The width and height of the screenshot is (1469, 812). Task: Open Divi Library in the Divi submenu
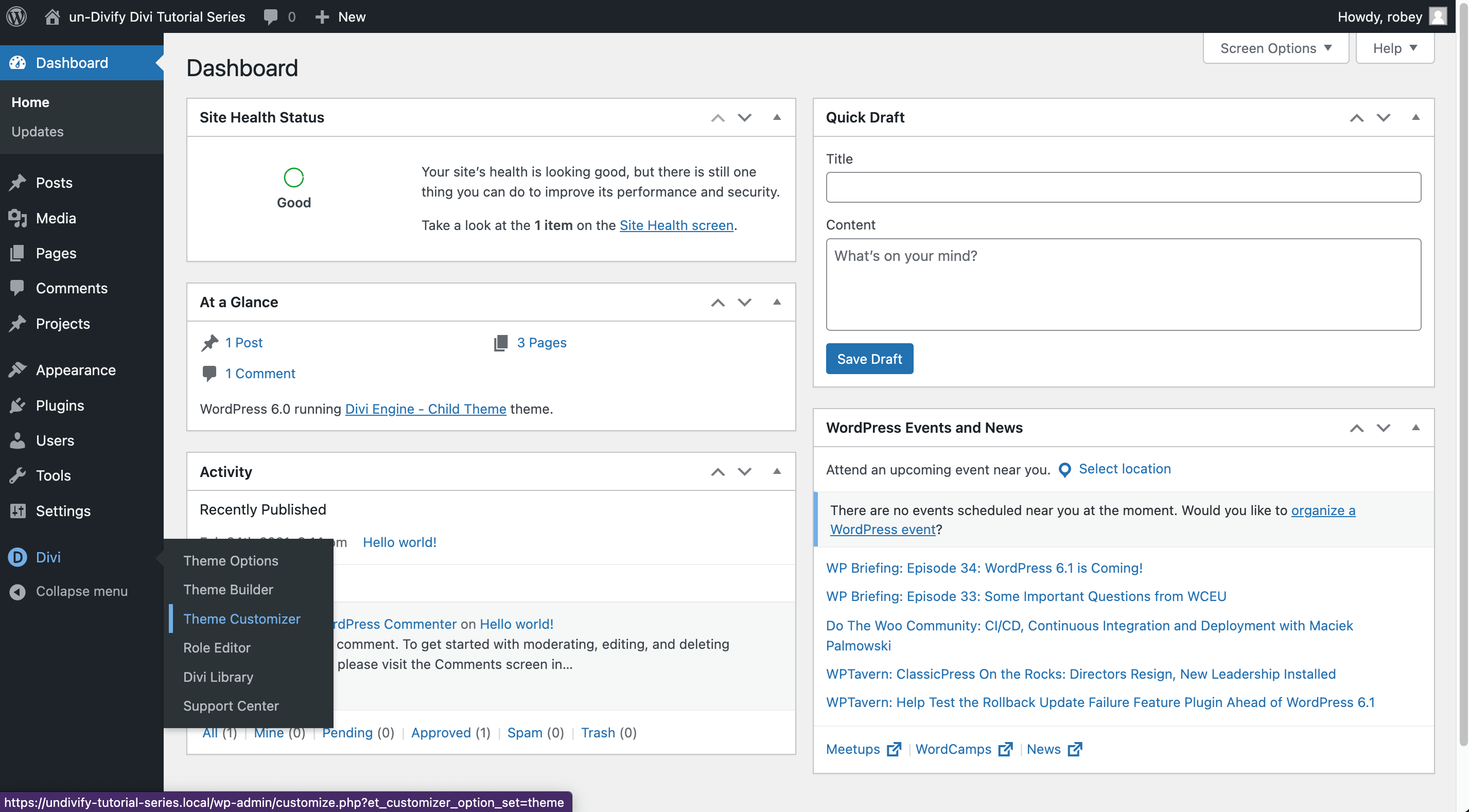[x=218, y=677]
